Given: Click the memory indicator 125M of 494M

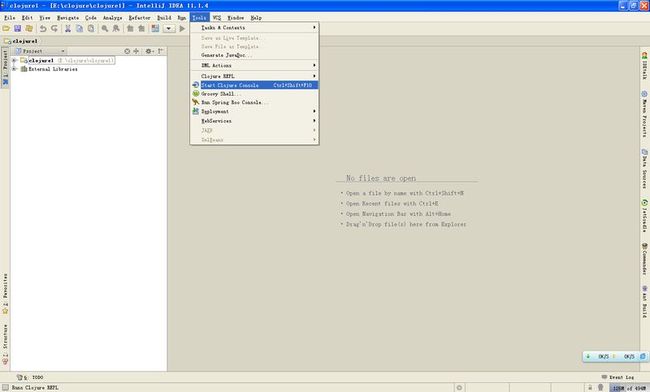Looking at the screenshot, I should (x=629, y=388).
